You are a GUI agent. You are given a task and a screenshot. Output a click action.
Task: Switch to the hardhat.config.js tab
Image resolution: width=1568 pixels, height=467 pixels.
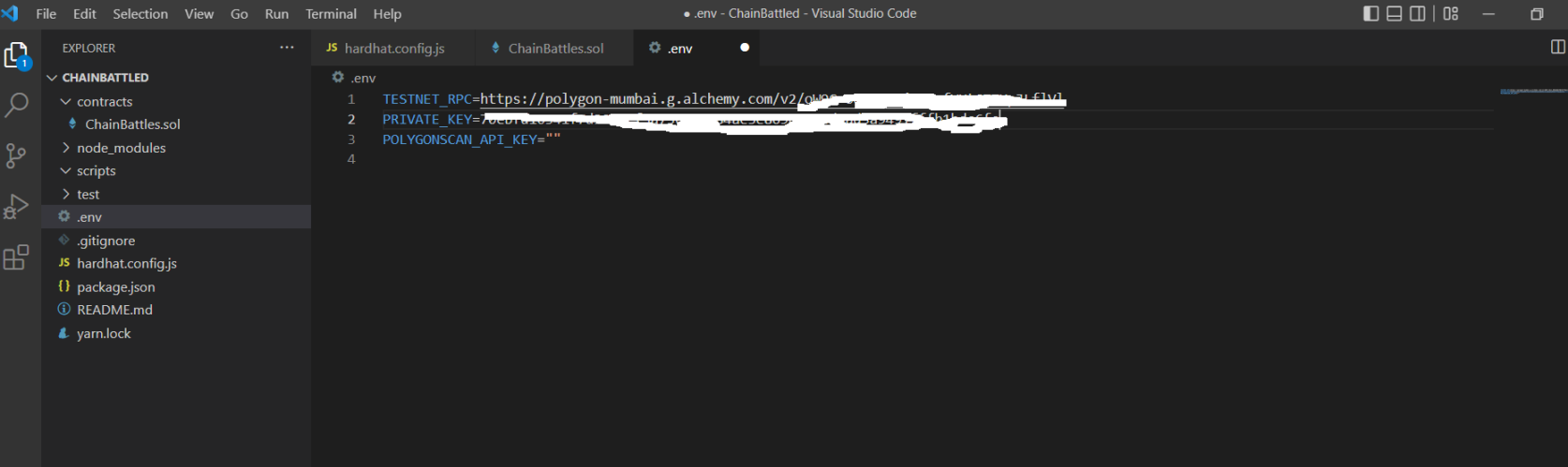[393, 49]
